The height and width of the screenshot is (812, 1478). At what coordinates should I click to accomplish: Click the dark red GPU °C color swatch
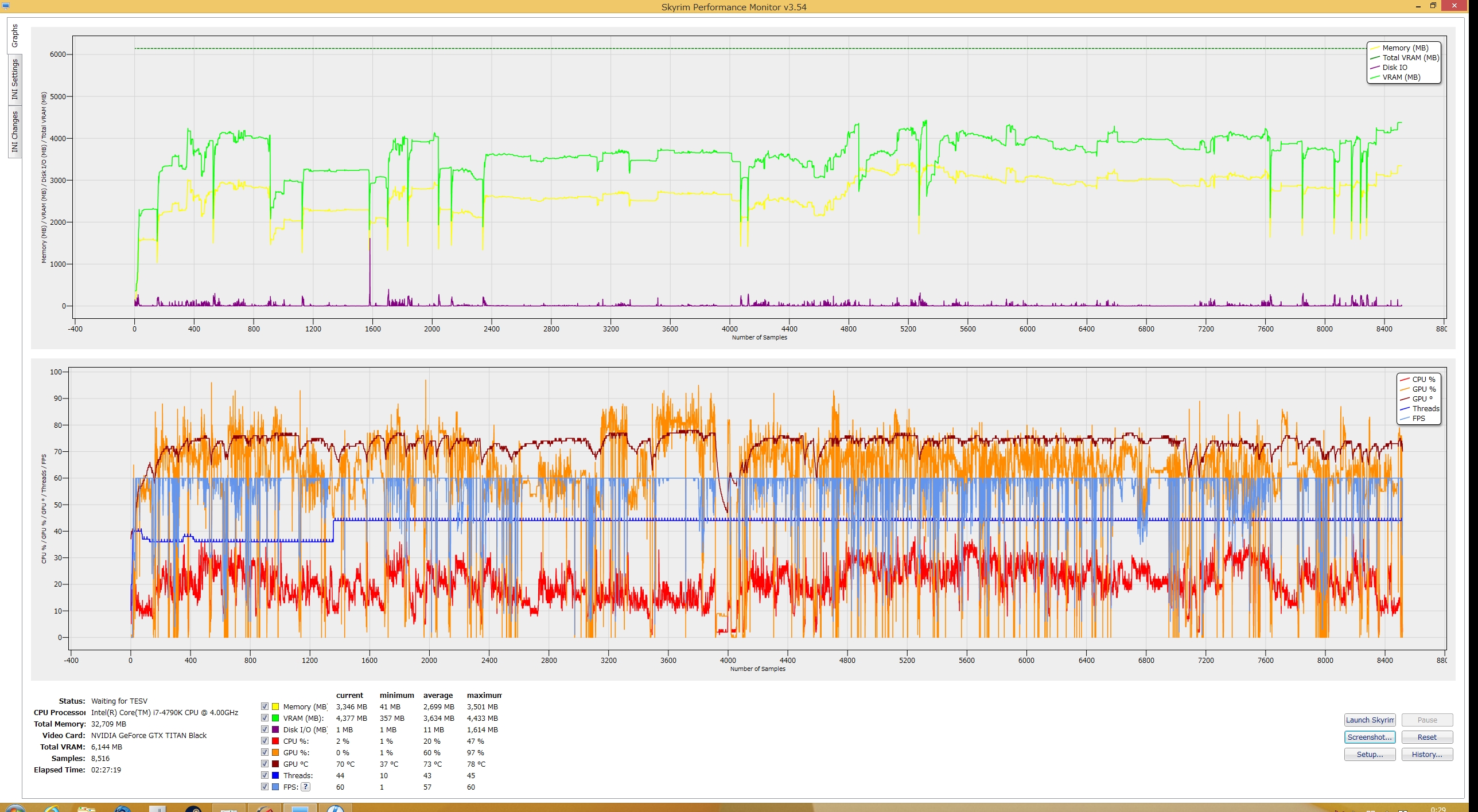(x=275, y=764)
